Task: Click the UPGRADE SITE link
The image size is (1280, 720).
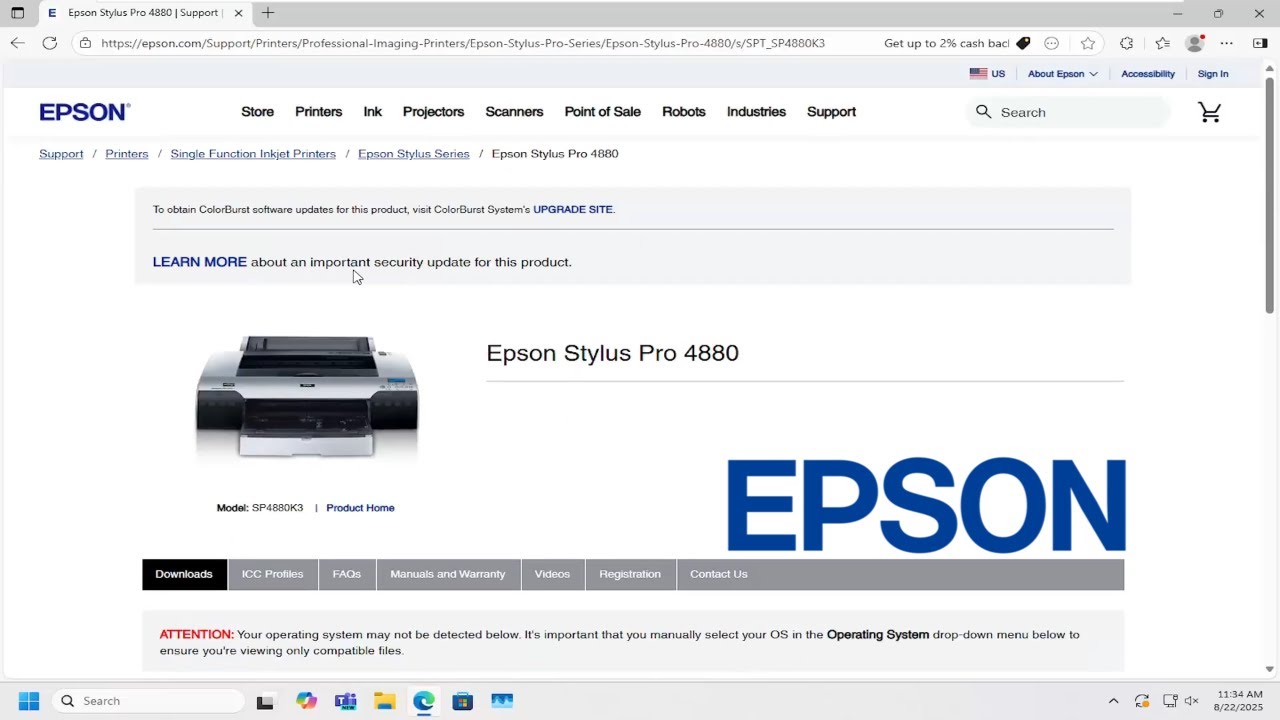Action: point(572,210)
